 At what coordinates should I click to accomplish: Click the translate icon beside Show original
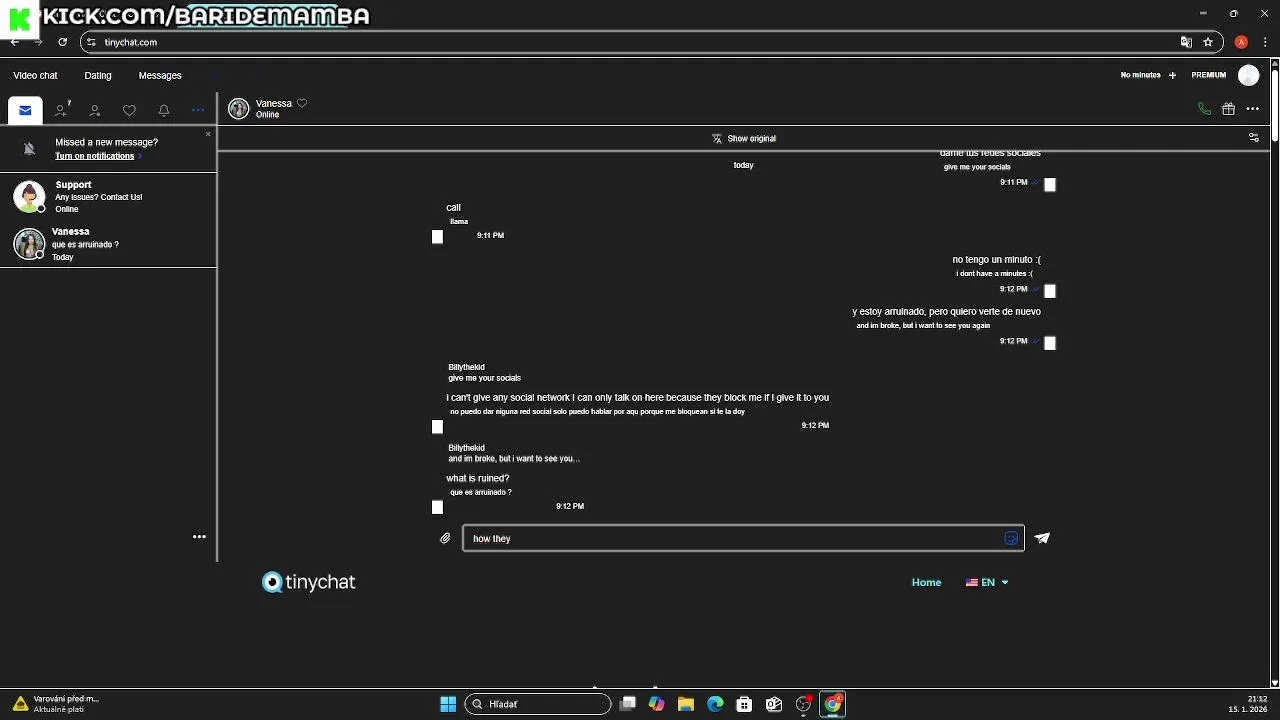(x=717, y=139)
